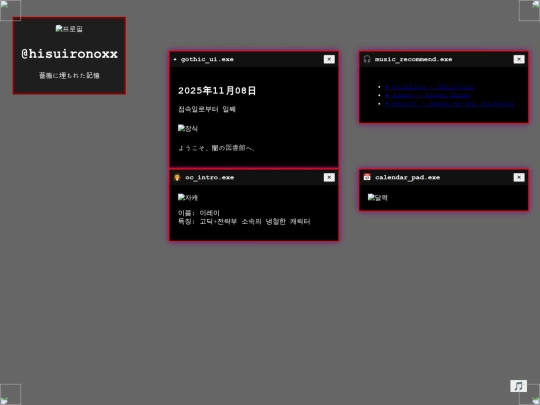Image resolution: width=540 pixels, height=405 pixels.
Task: Click the broken 달력 image in calendar_pad.exe
Action: [377, 197]
